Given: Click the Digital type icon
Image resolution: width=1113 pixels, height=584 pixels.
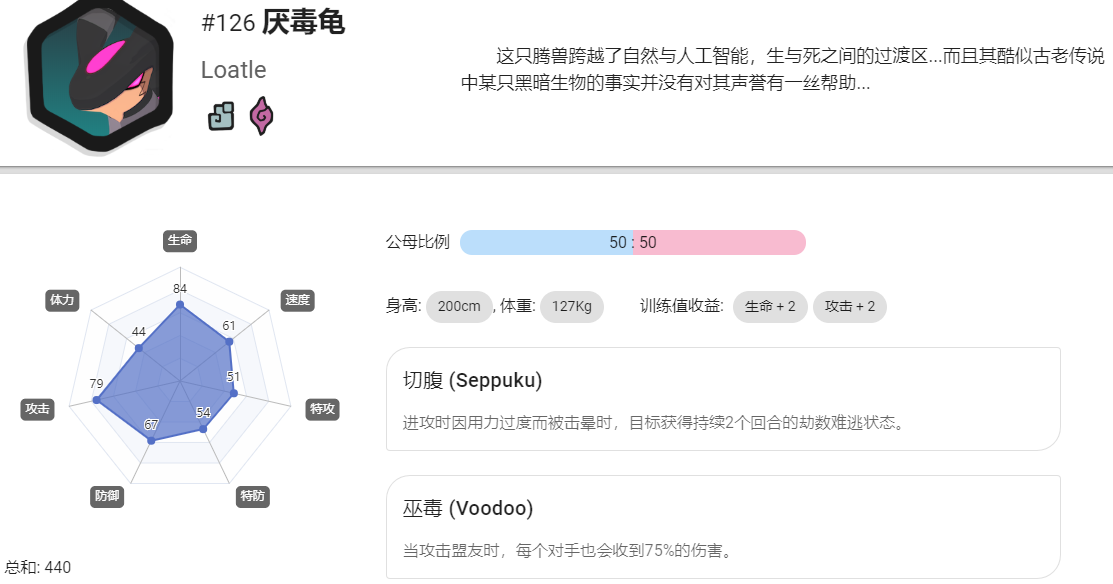Looking at the screenshot, I should pos(221,116).
